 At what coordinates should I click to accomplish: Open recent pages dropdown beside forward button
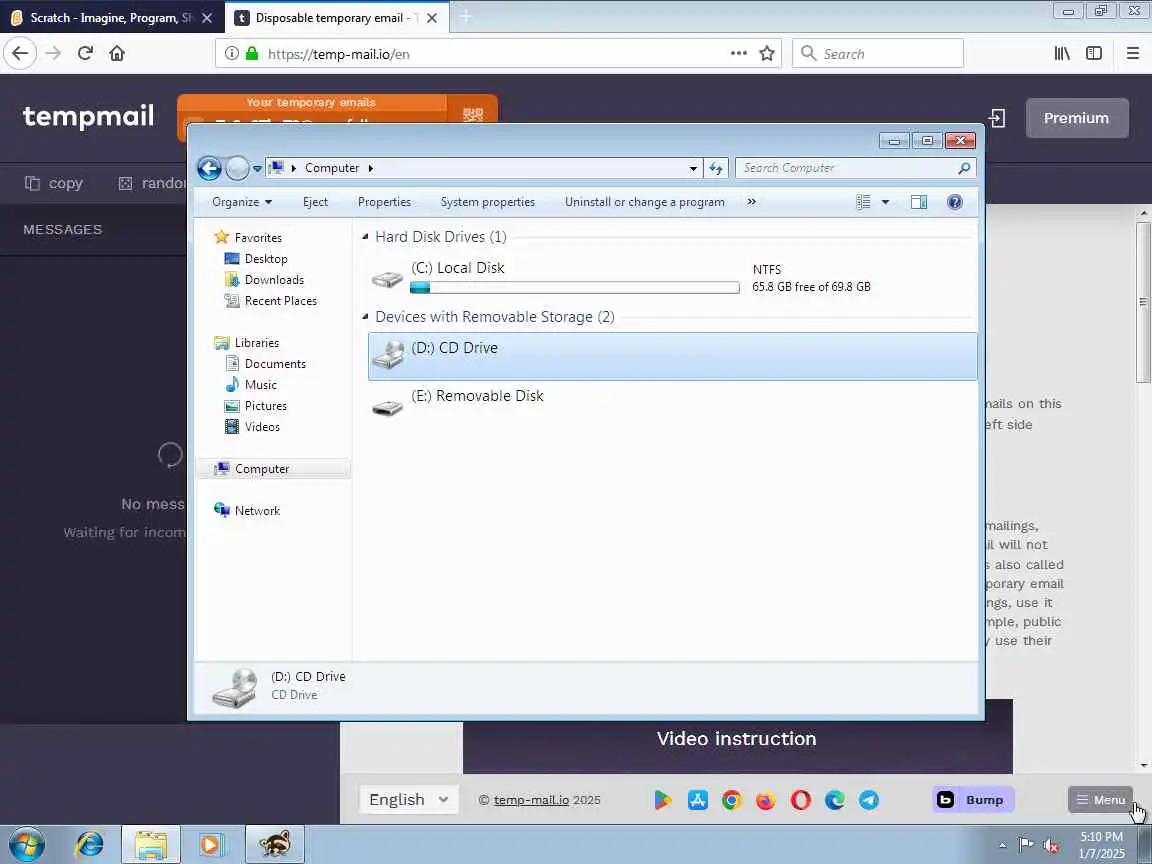(x=257, y=168)
